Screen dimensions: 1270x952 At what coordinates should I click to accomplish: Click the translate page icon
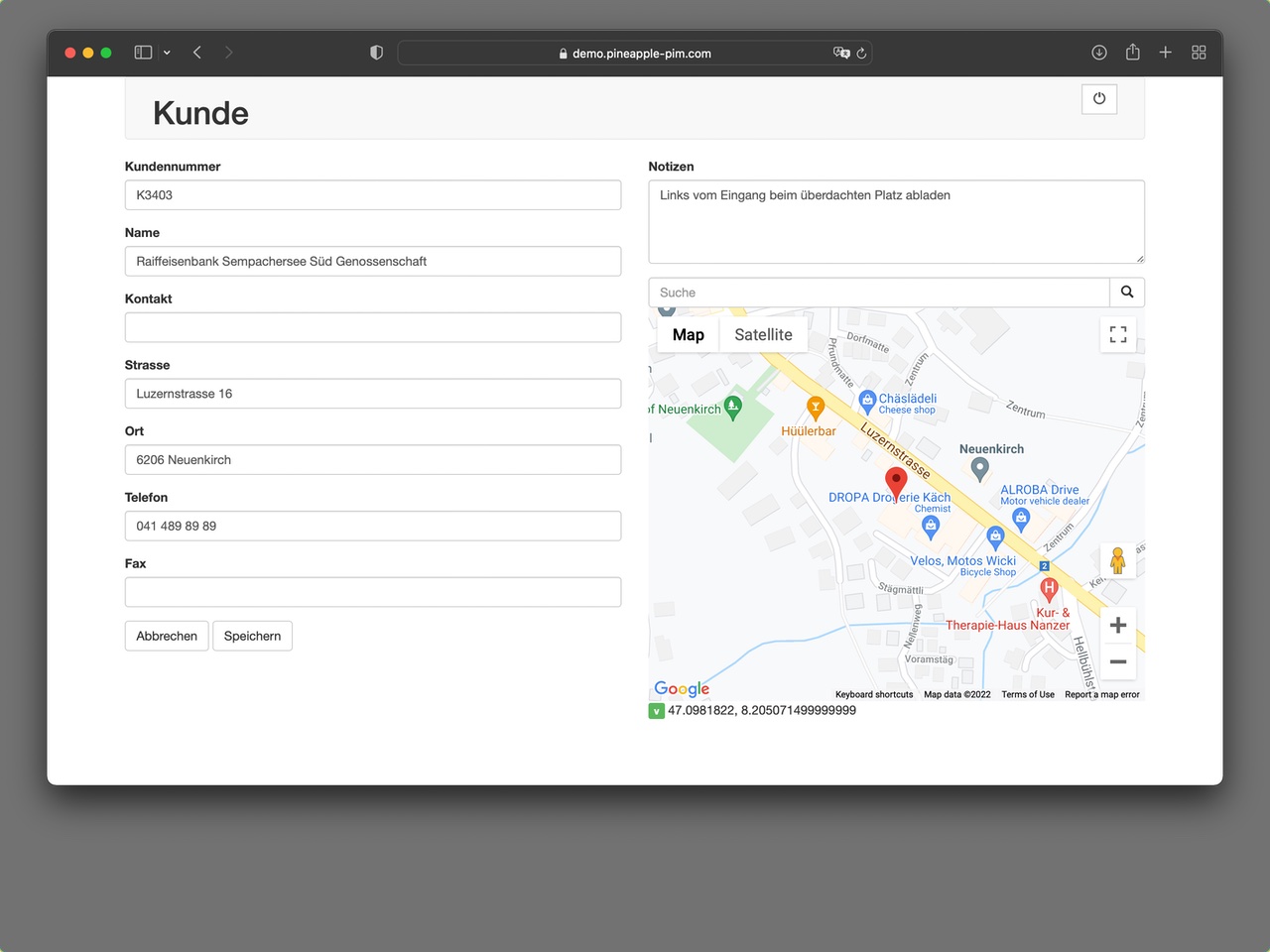click(841, 54)
